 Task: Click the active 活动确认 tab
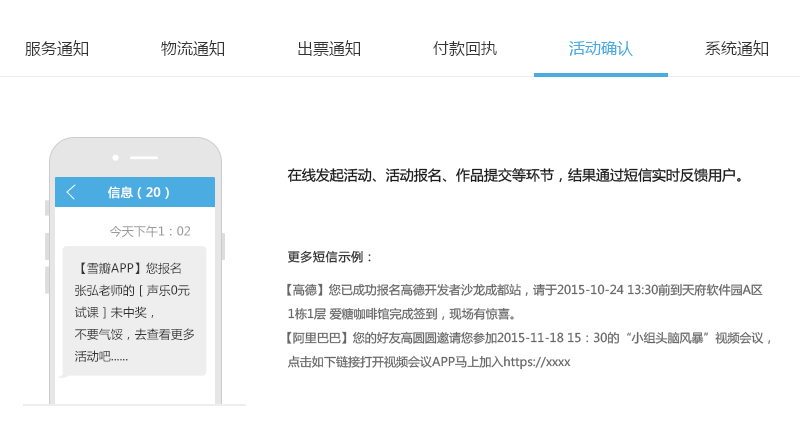pyautogui.click(x=601, y=48)
